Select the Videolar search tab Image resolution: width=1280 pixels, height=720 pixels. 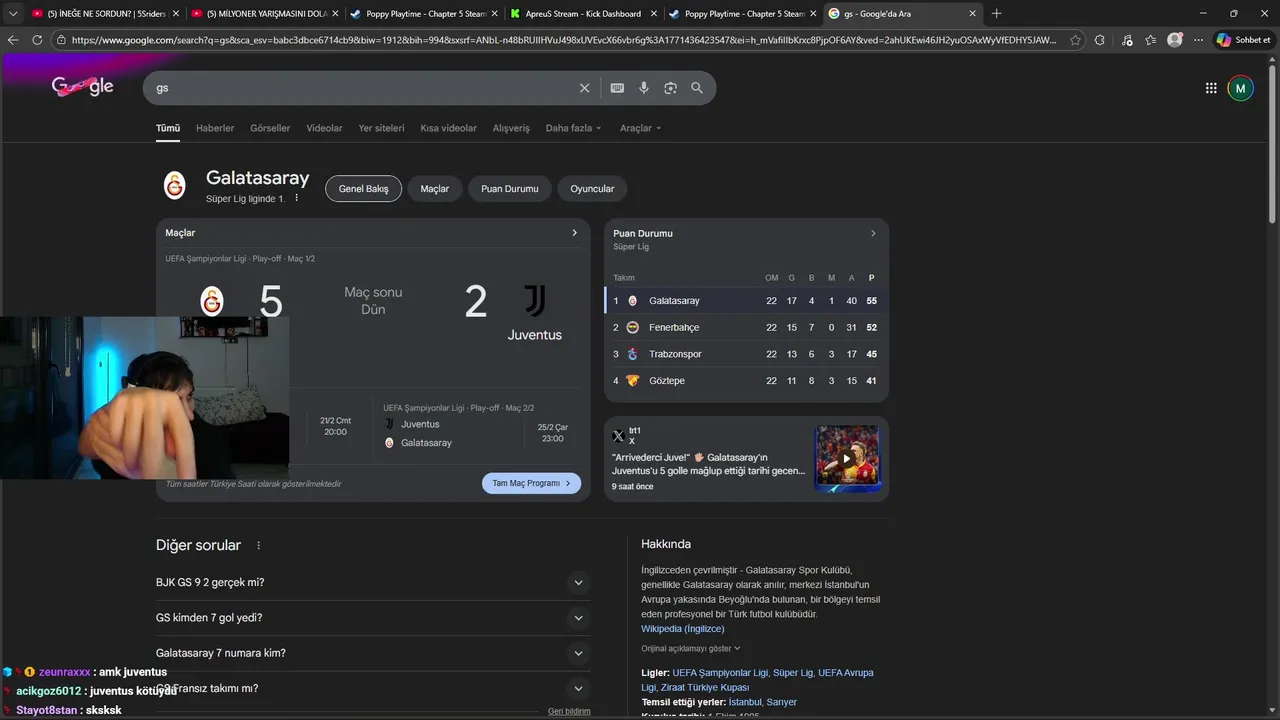[324, 128]
